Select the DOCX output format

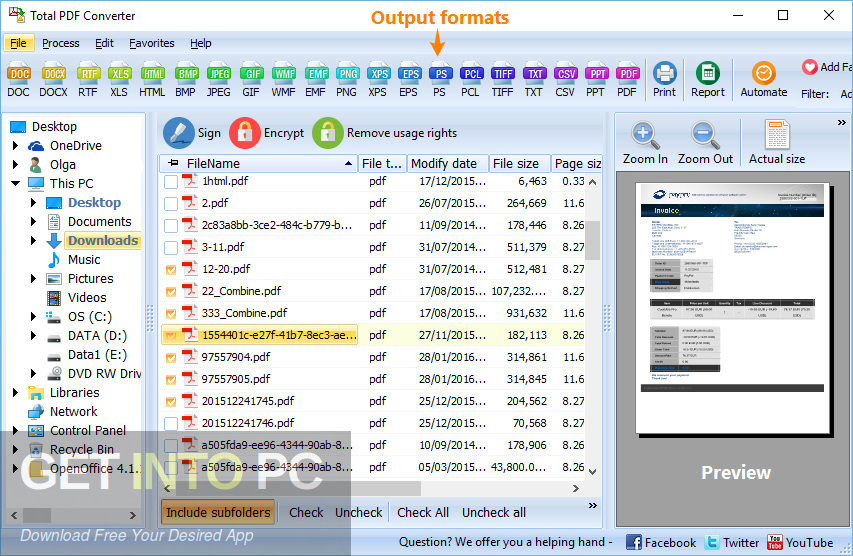53,81
